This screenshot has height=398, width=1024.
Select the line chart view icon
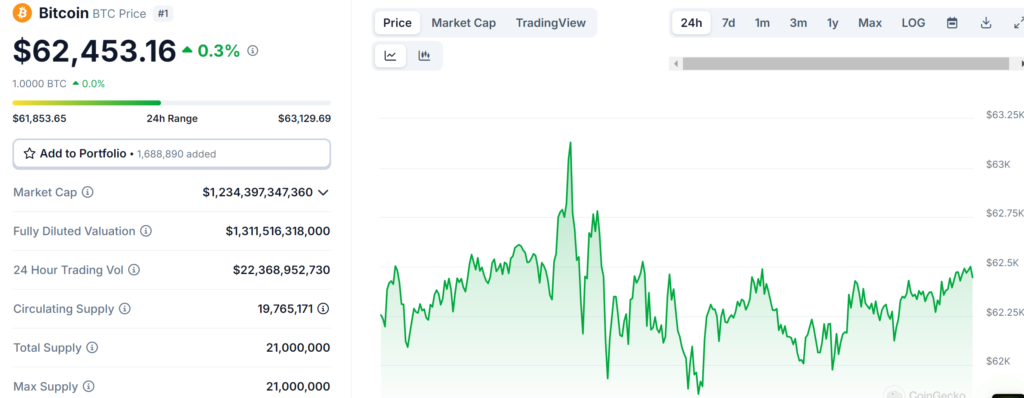[391, 56]
